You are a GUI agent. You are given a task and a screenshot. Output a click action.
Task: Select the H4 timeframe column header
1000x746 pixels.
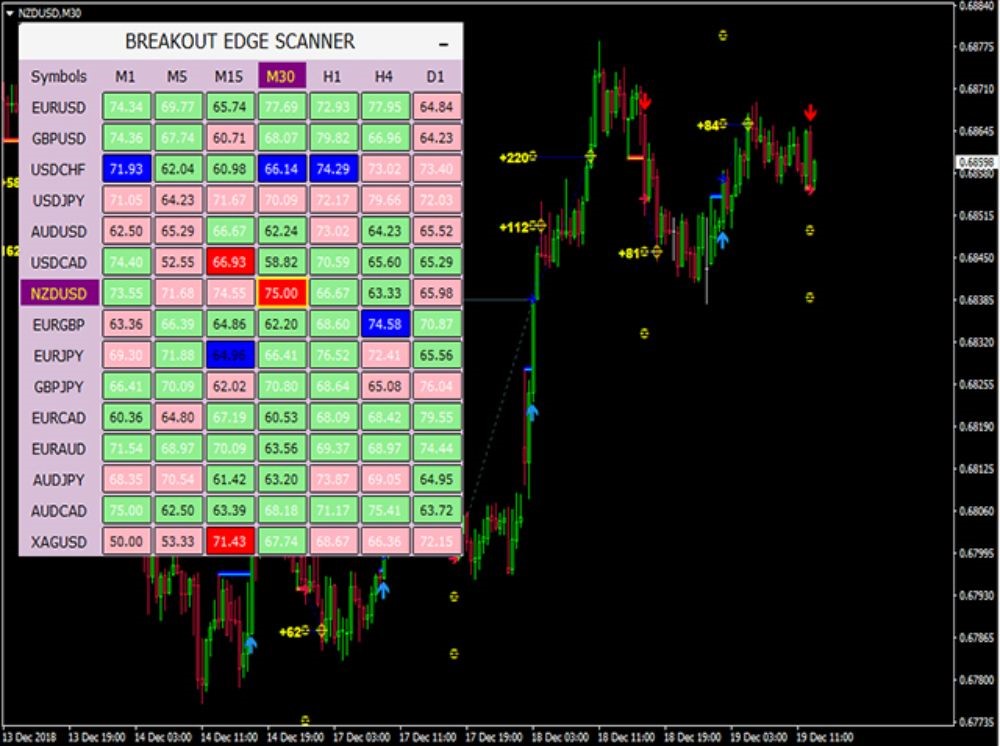(x=384, y=76)
